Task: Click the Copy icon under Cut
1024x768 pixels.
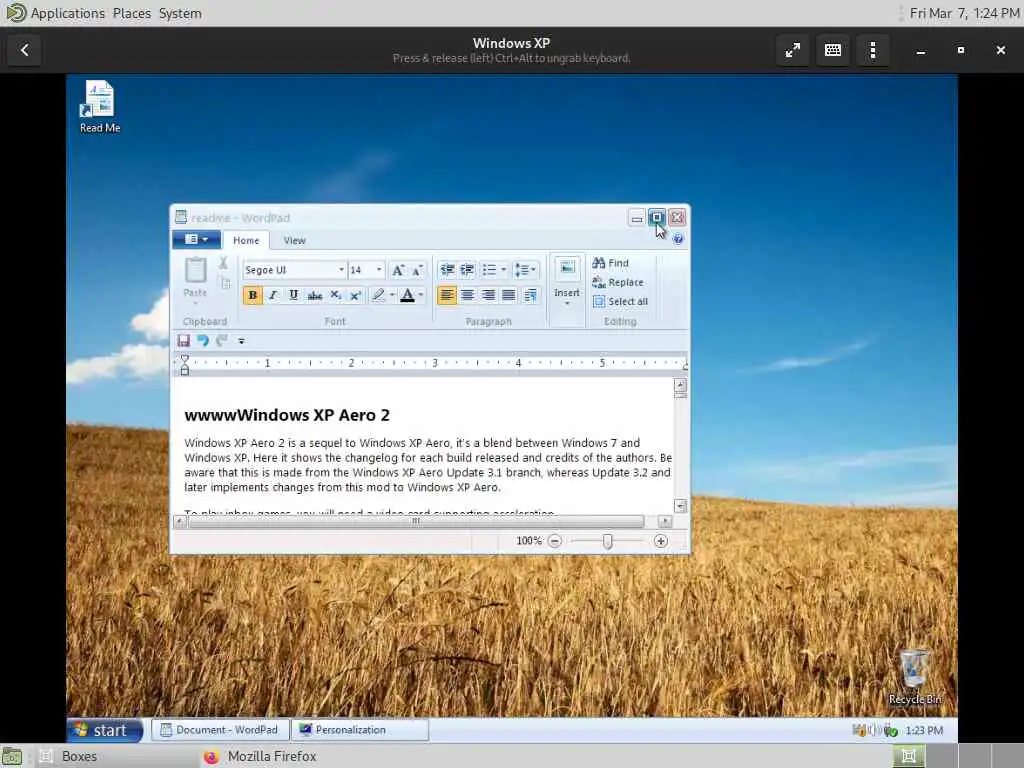Action: click(x=225, y=283)
